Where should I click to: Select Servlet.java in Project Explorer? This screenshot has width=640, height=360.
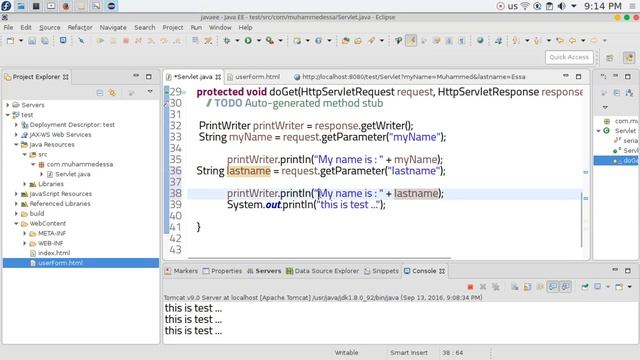coord(73,174)
